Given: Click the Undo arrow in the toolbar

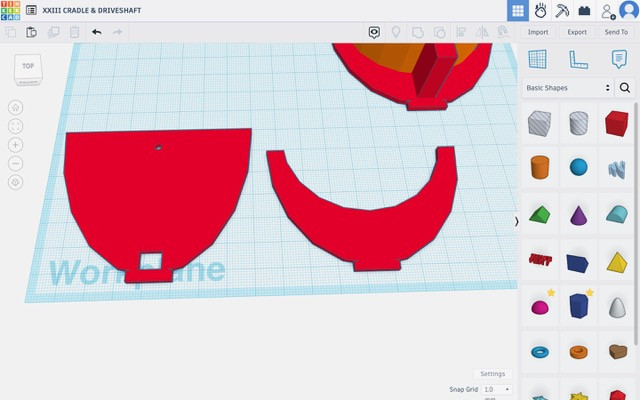Looking at the screenshot, I should coord(96,32).
